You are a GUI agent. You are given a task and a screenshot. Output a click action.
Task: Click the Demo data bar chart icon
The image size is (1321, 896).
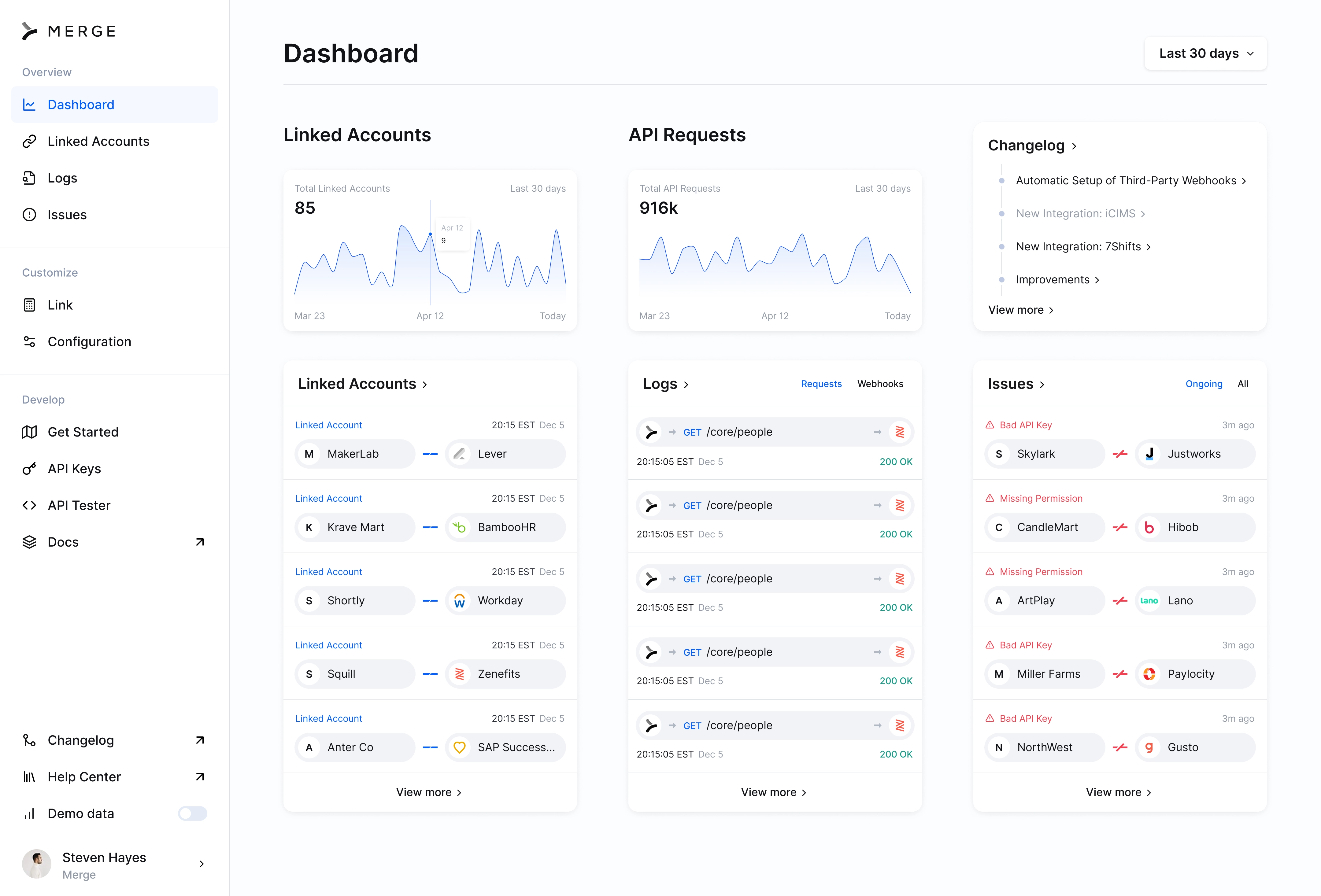(29, 814)
